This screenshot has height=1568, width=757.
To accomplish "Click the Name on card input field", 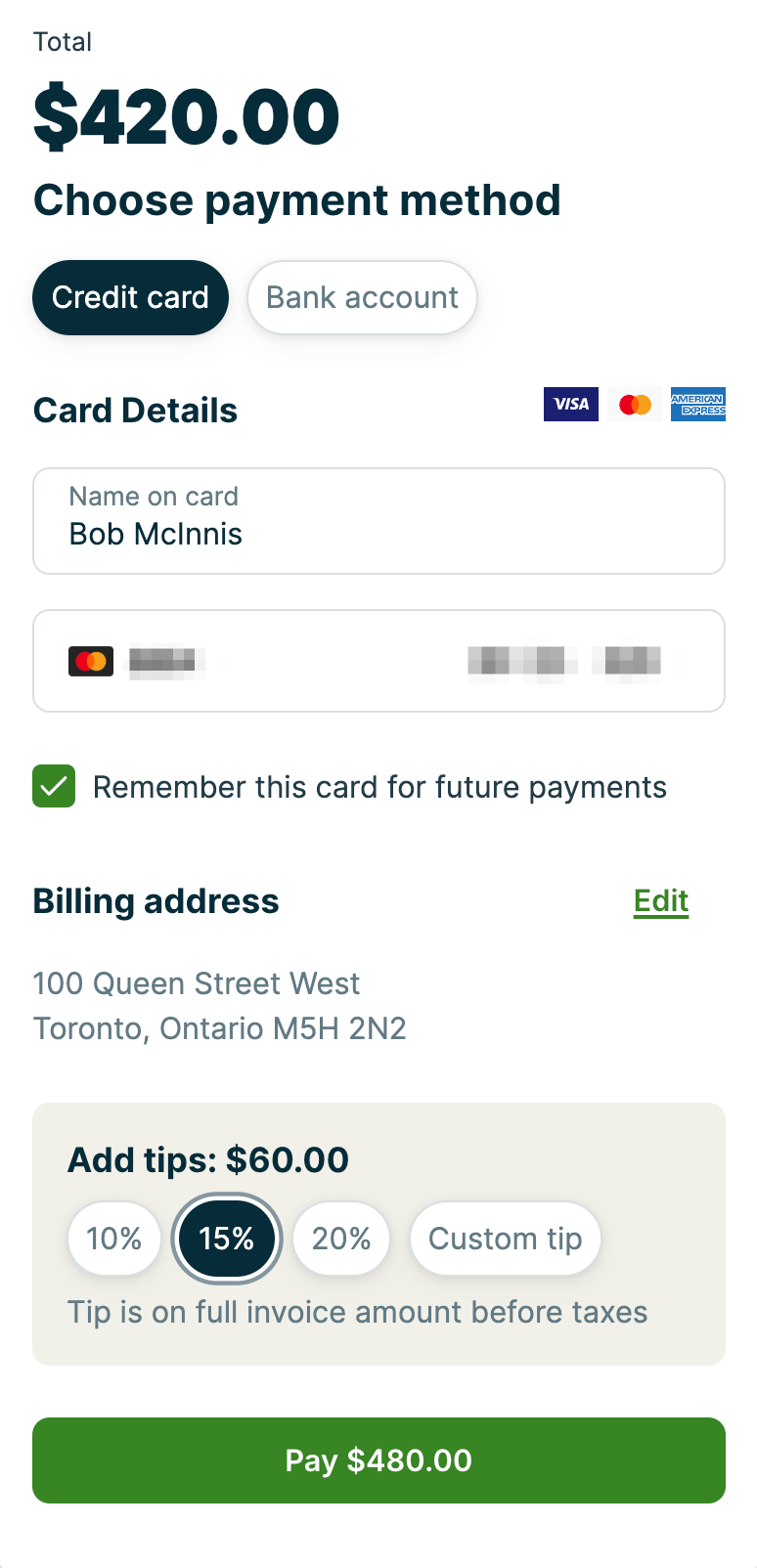I will pos(378,520).
